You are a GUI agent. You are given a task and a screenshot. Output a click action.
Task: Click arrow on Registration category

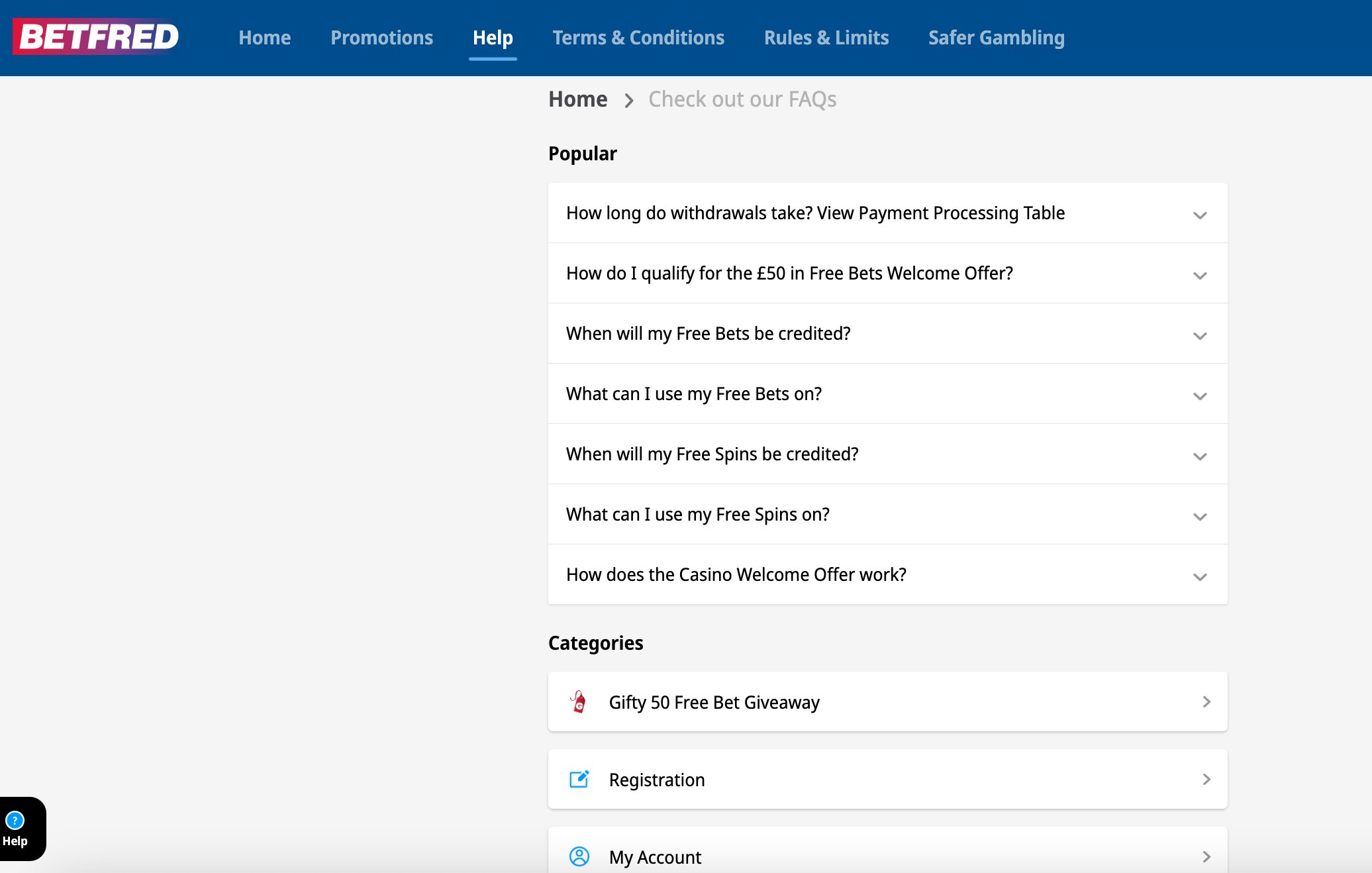tap(1206, 779)
